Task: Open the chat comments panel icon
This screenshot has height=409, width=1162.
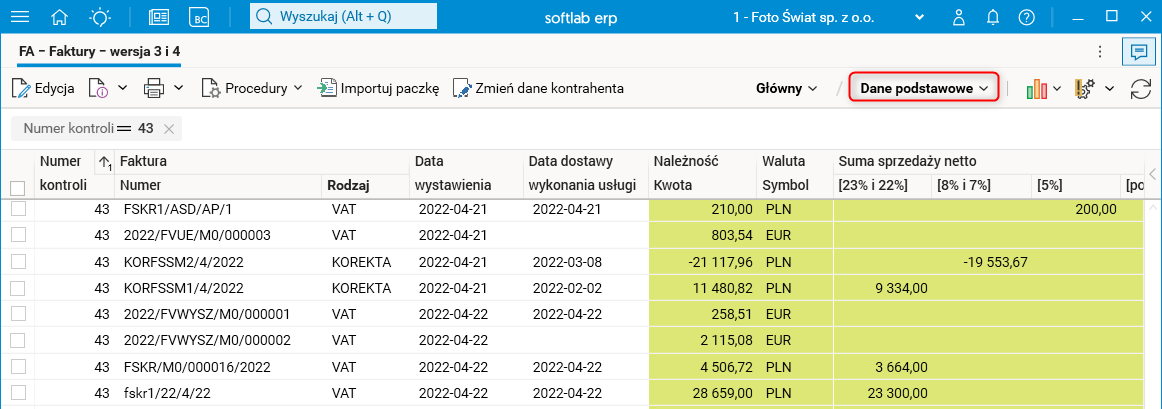Action: (x=1137, y=51)
